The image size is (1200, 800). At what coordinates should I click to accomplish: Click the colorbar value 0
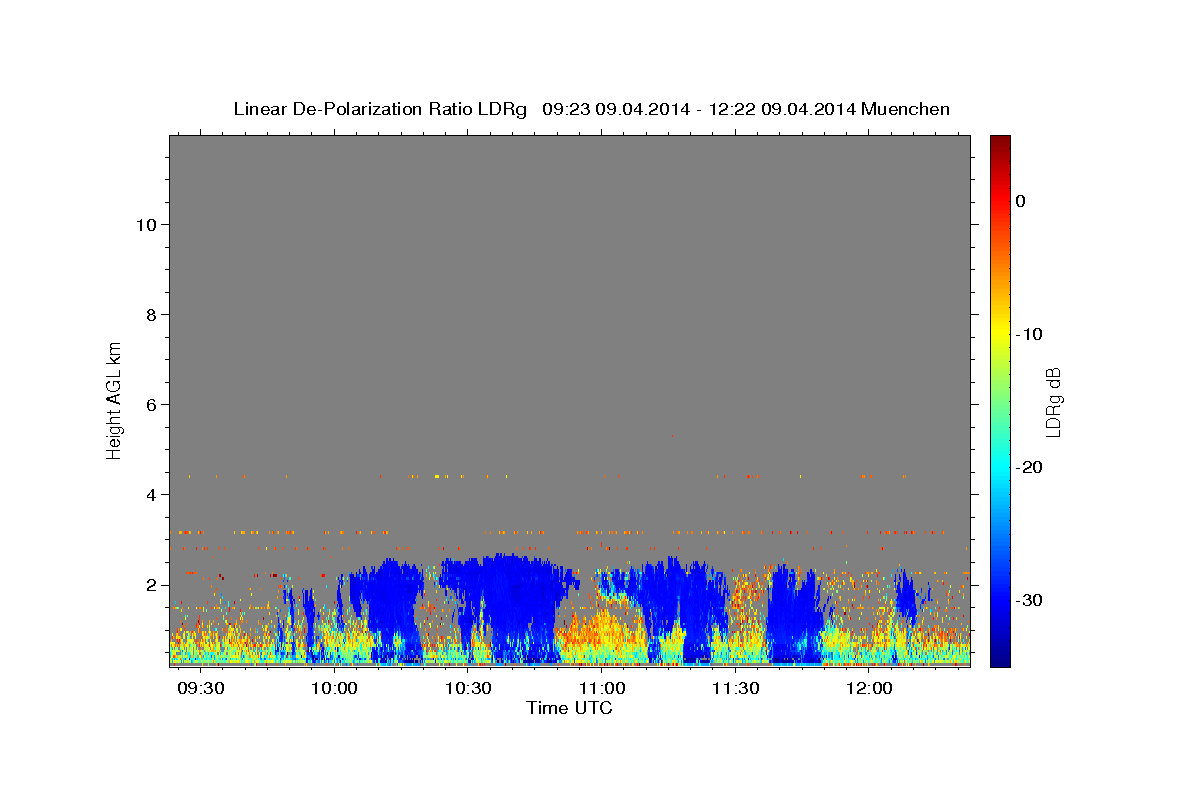coord(1021,201)
